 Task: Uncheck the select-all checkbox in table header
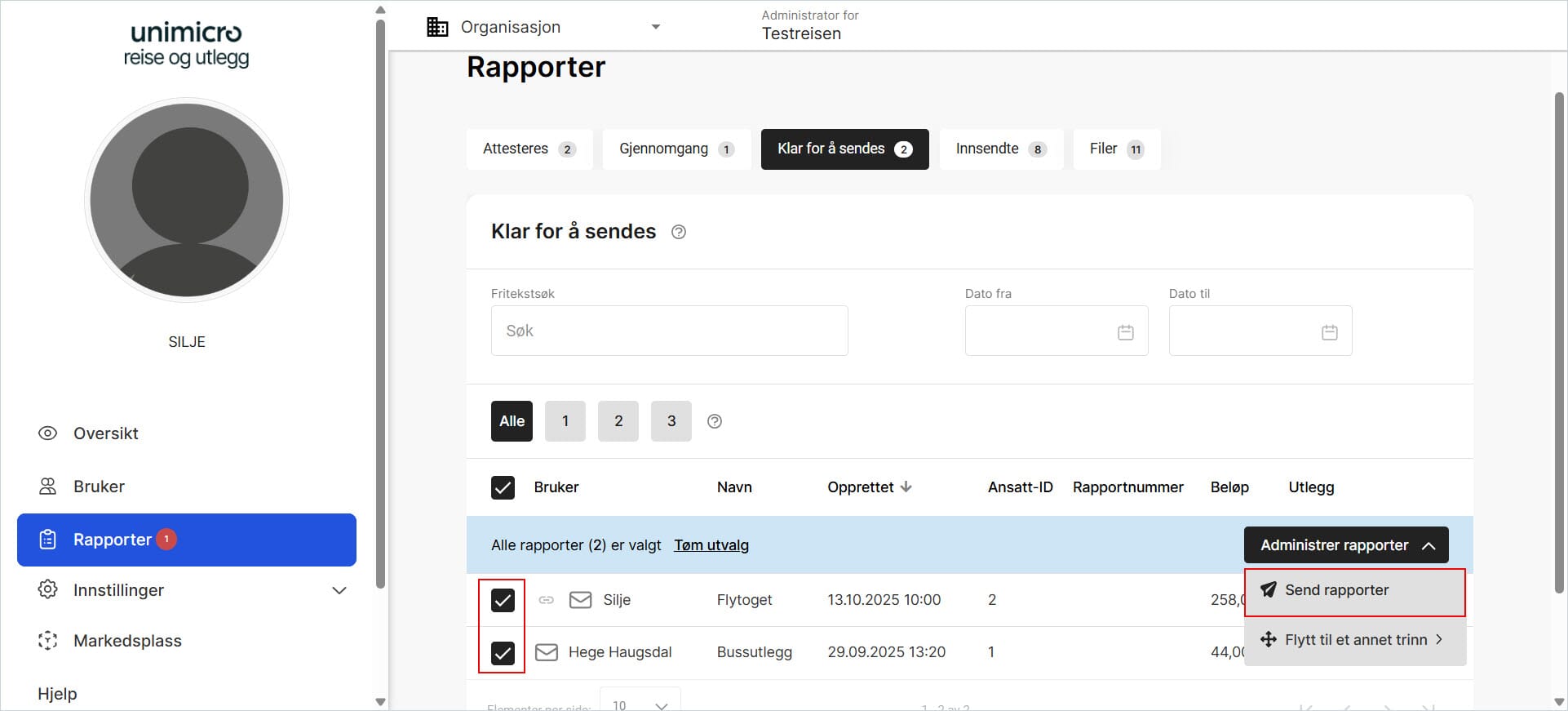(x=503, y=487)
